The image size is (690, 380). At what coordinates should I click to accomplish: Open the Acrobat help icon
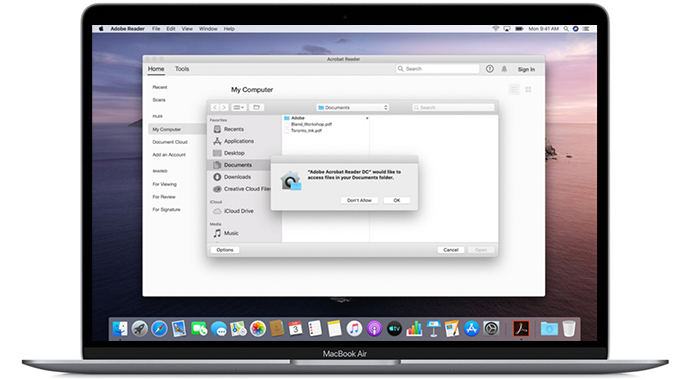tap(489, 69)
